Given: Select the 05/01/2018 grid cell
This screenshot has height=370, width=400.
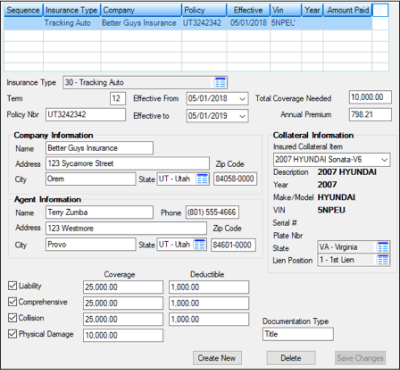Looking at the screenshot, I should [248, 23].
